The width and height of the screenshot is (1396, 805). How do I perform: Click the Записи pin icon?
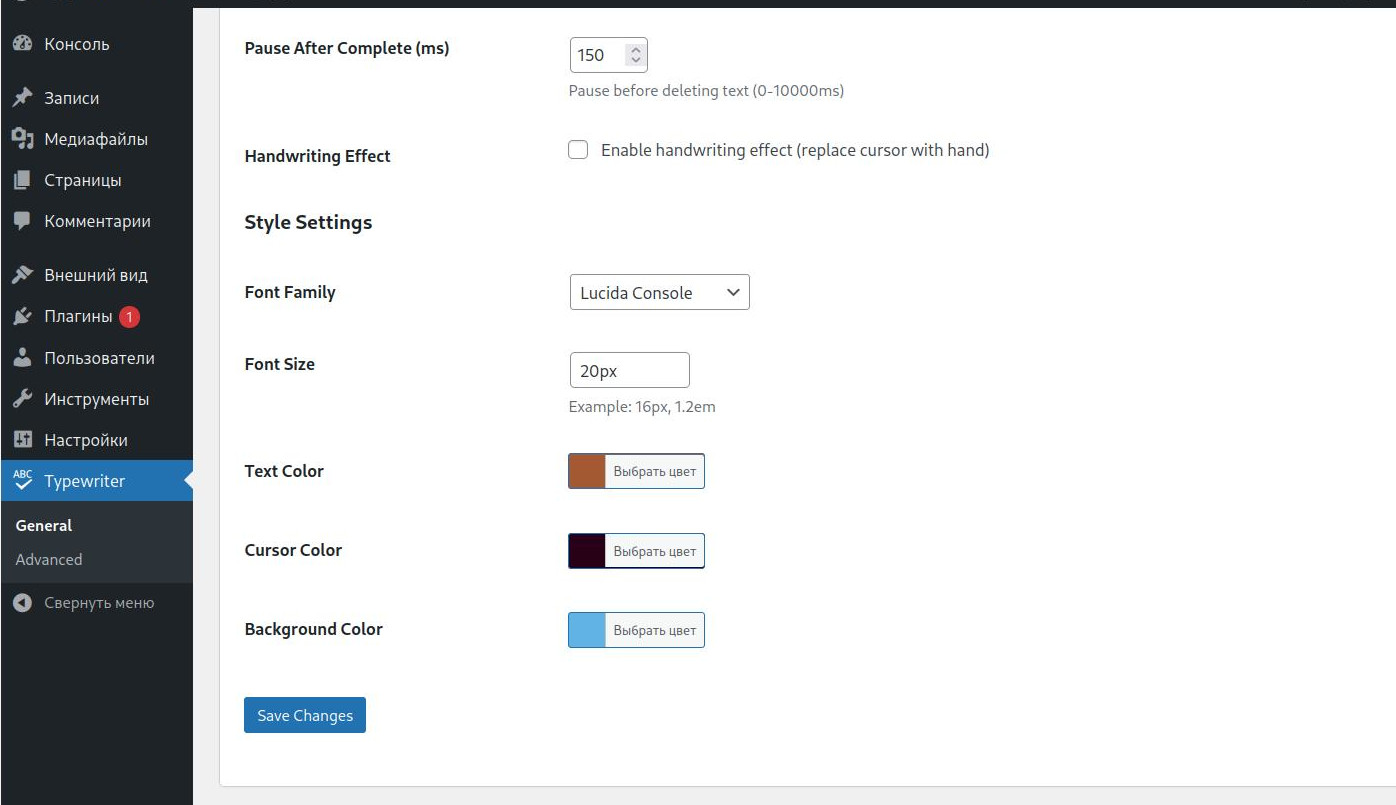click(x=23, y=98)
